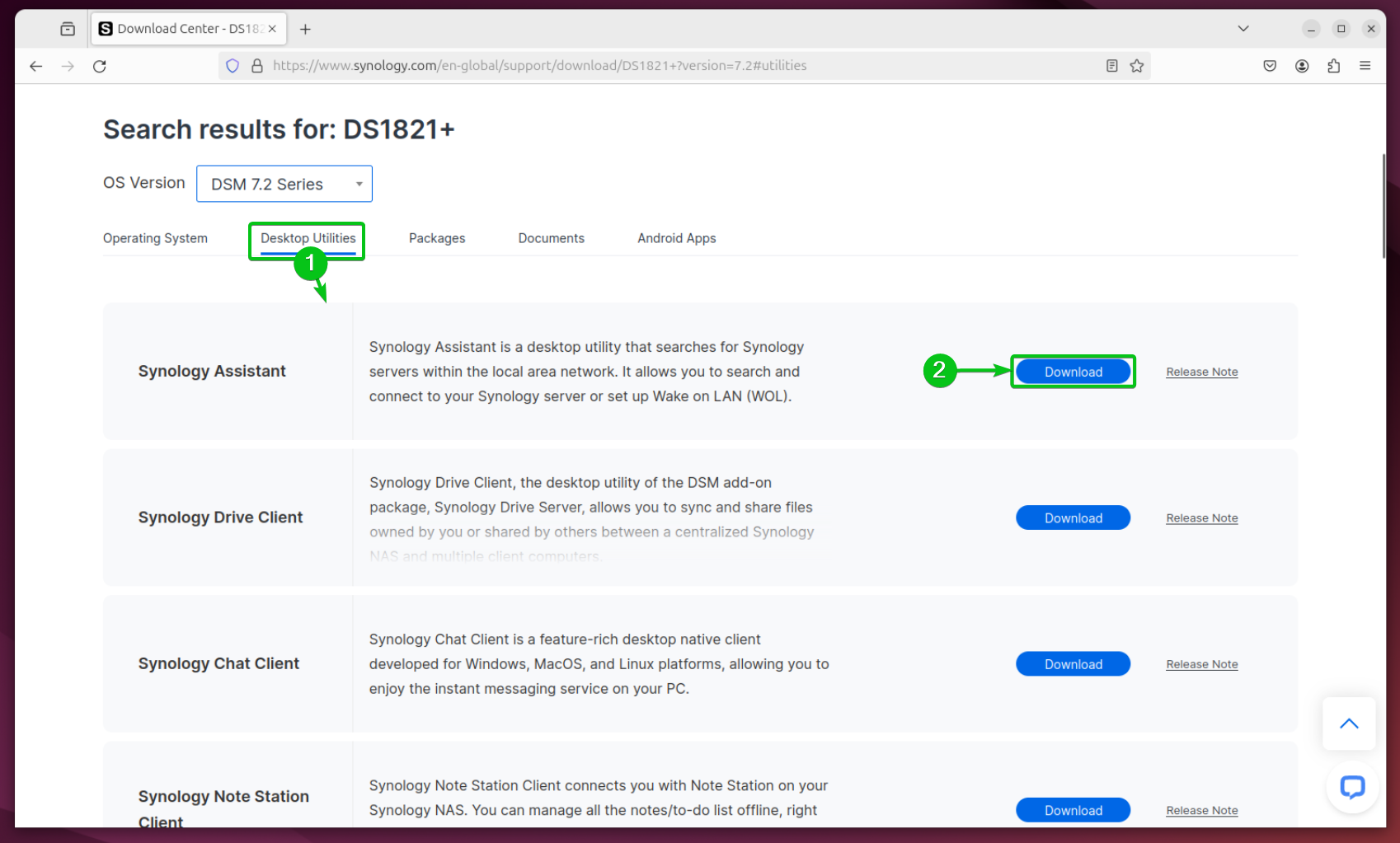Screen dimensions: 1400x843
Task: Open the chat support bubble icon
Action: [1352, 787]
